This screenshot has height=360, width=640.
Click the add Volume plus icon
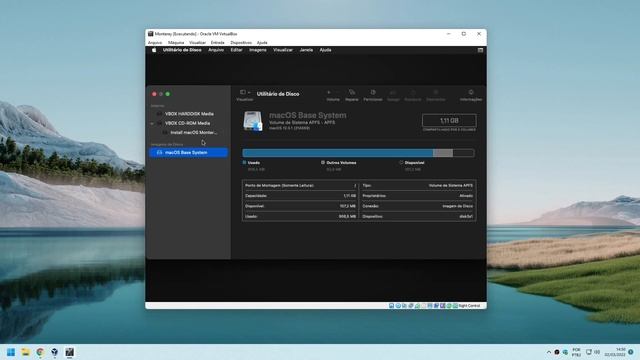click(x=329, y=92)
